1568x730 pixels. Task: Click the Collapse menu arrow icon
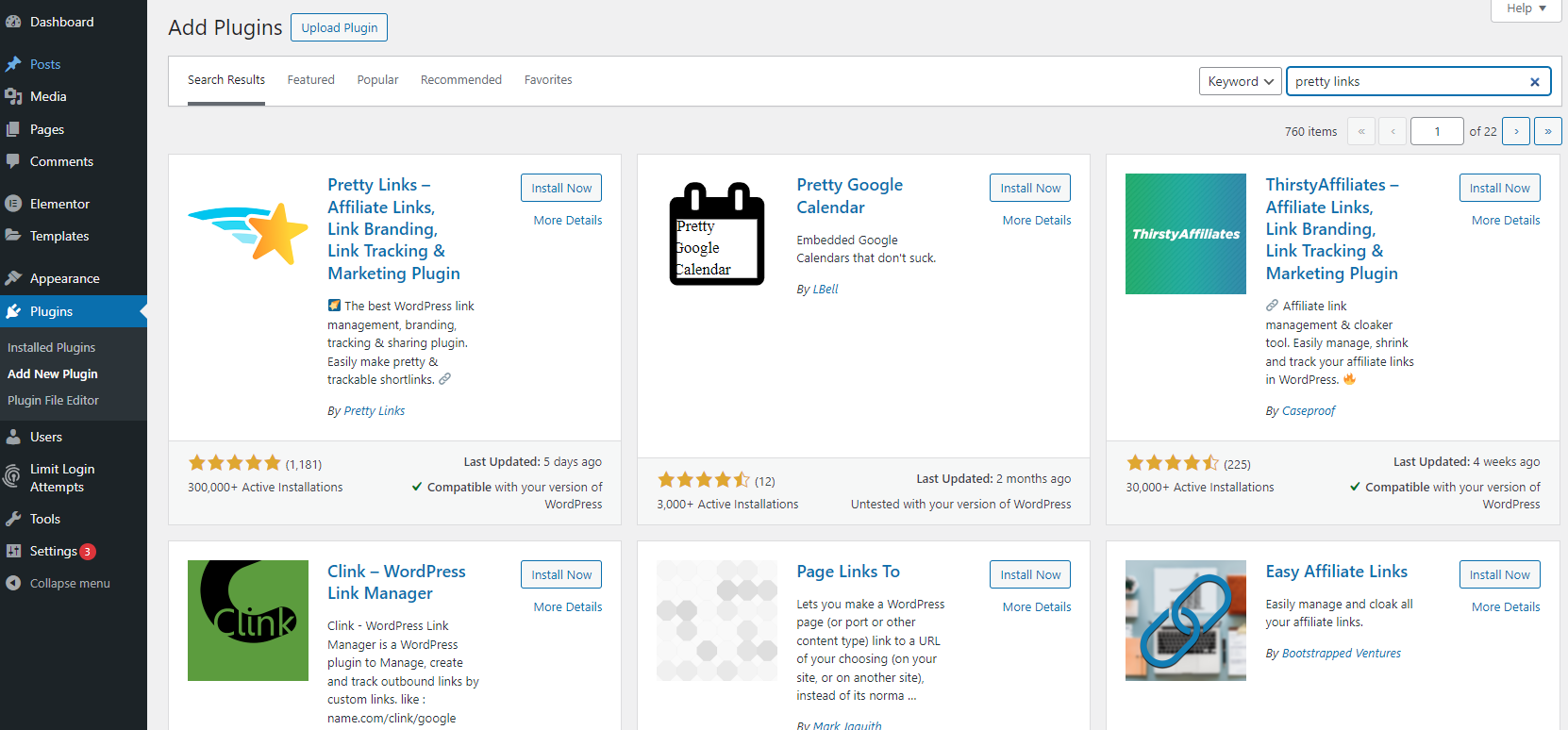click(13, 583)
